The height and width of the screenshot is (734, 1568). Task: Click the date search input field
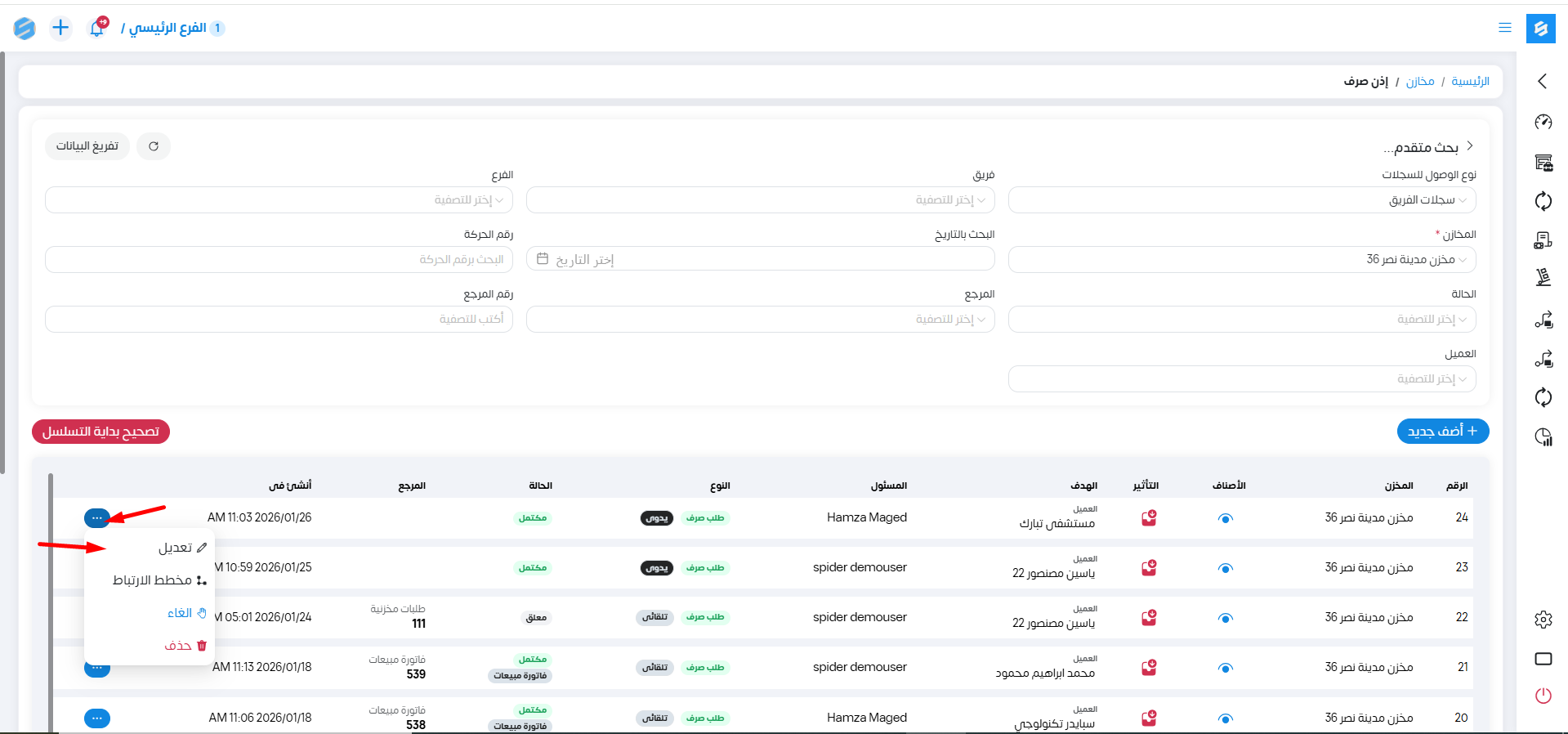pyautogui.click(x=760, y=260)
